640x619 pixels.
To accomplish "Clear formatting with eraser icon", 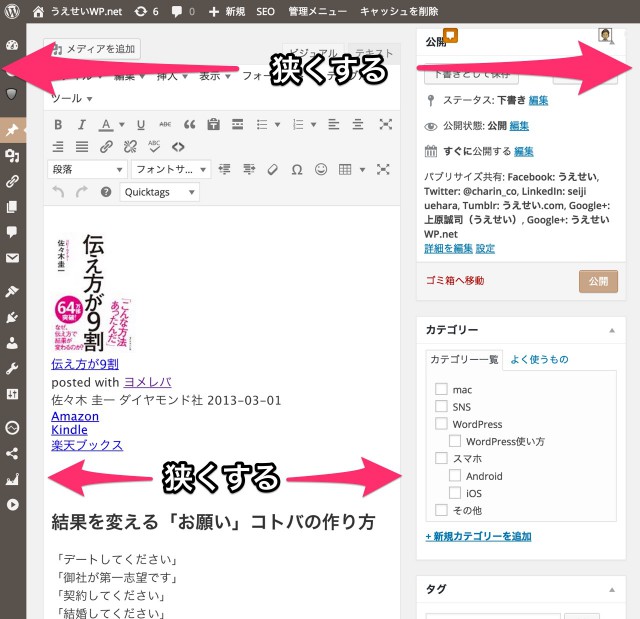I will click(272, 169).
